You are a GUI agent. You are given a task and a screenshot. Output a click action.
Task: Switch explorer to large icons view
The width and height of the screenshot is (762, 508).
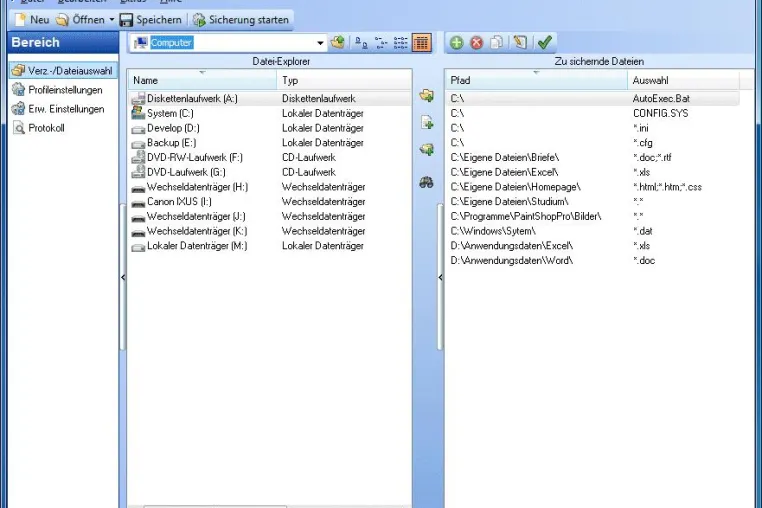tap(361, 43)
